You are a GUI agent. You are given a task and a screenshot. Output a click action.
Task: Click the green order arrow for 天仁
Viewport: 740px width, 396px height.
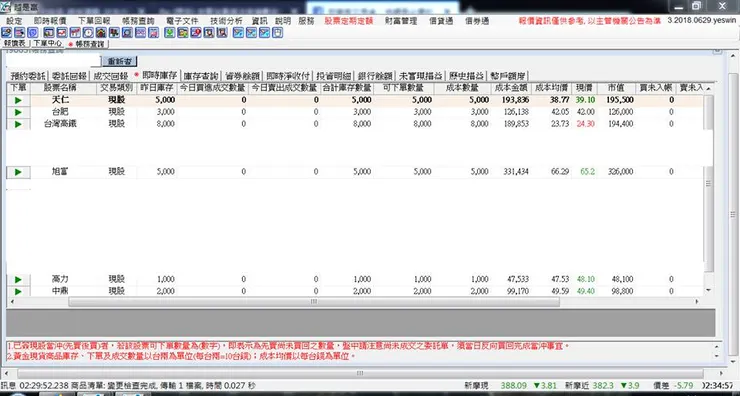pyautogui.click(x=18, y=100)
